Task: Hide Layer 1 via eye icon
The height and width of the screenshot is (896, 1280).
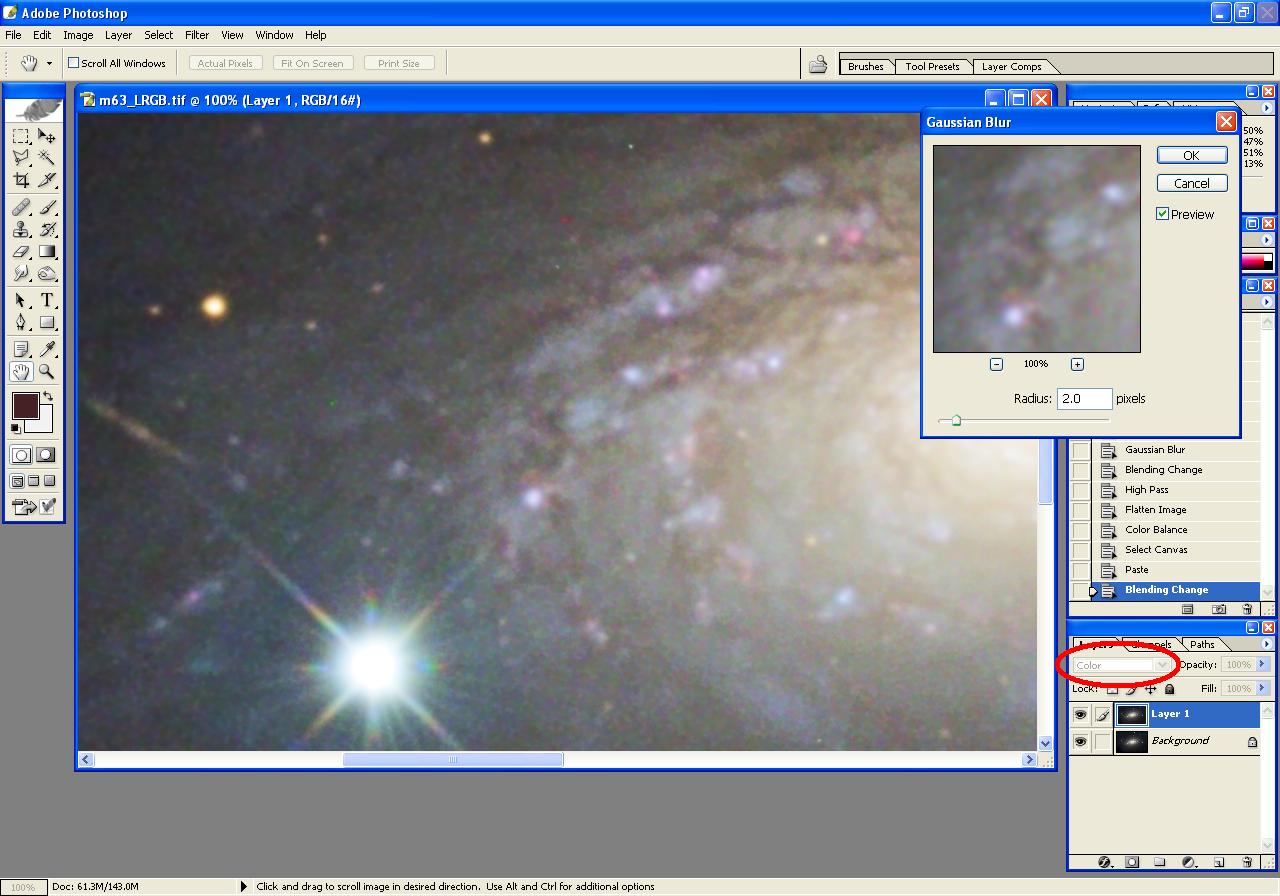Action: 1080,715
